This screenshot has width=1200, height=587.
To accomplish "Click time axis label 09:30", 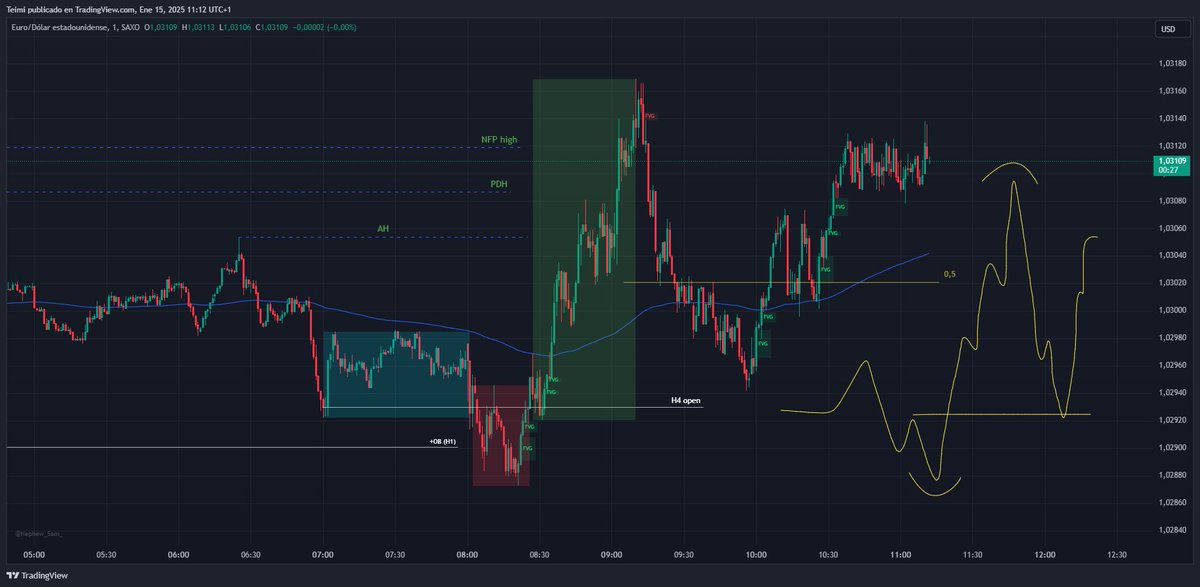I will (684, 554).
